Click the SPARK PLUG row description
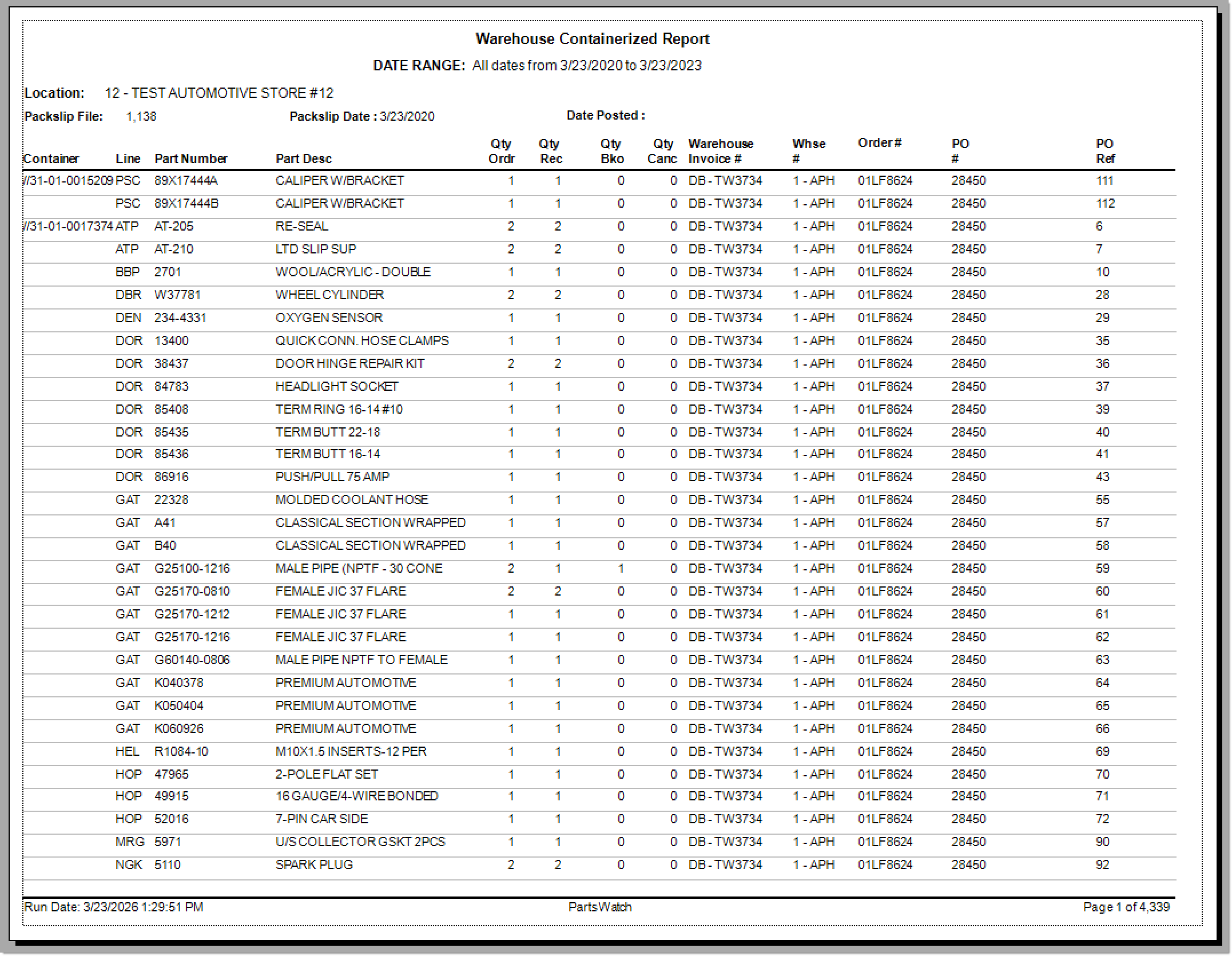Image resolution: width=1232 pixels, height=956 pixels. 314,865
